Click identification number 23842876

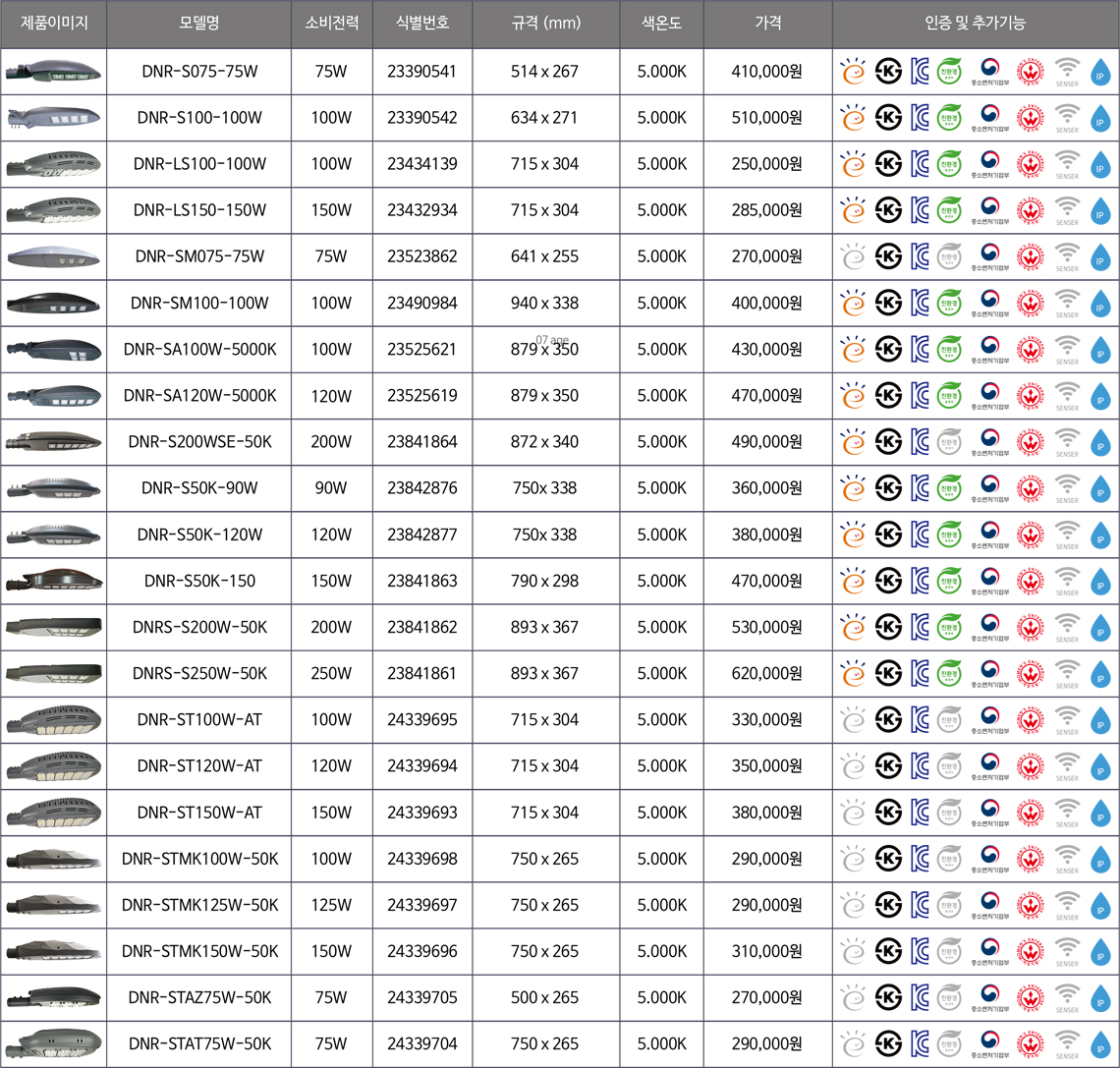coord(422,488)
